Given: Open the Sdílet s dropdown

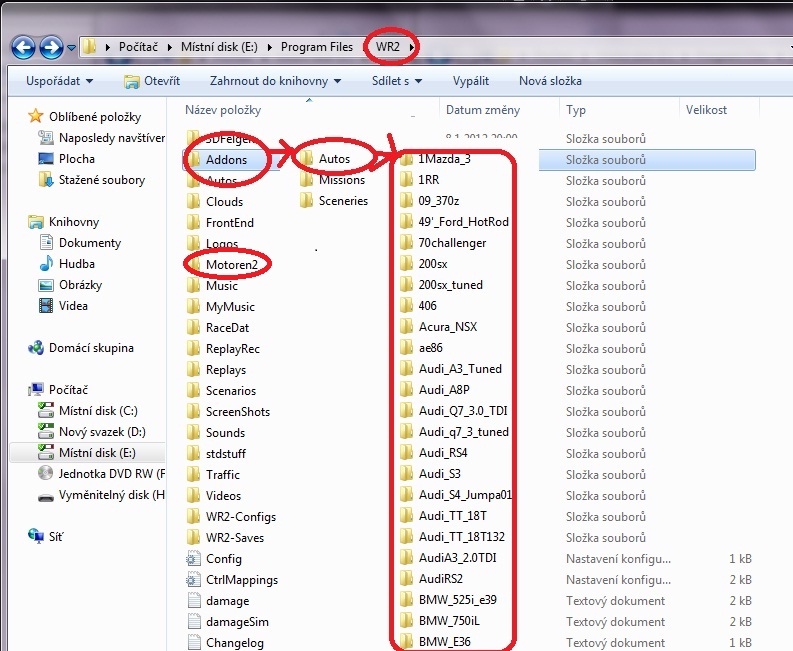Looking at the screenshot, I should pos(396,81).
